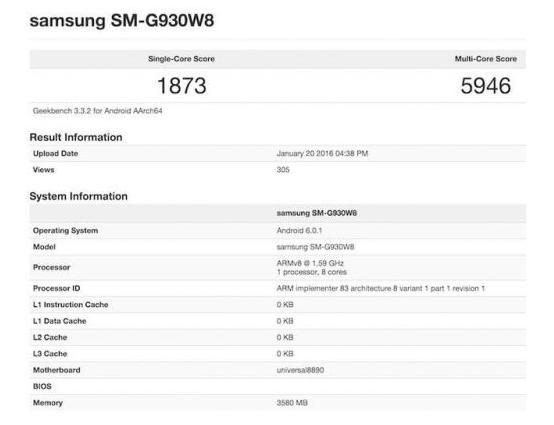Select the Multi-Core Score header
Viewport: 554px width, 425px height.
(485, 59)
